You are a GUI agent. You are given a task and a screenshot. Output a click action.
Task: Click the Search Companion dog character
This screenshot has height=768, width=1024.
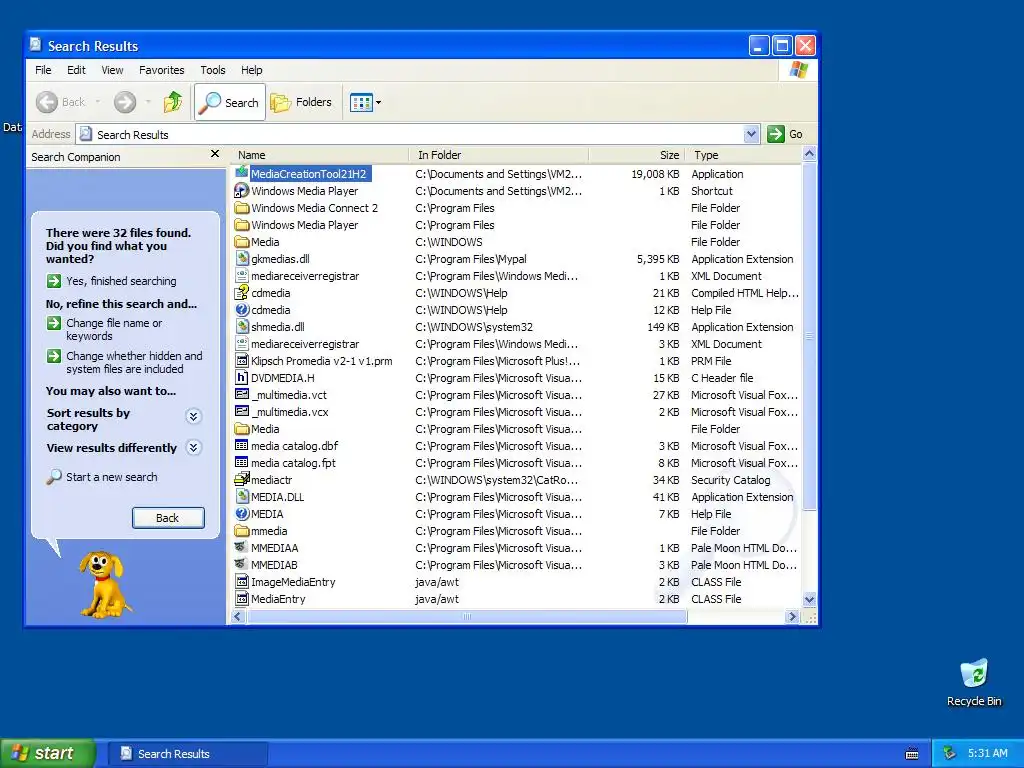(104, 584)
